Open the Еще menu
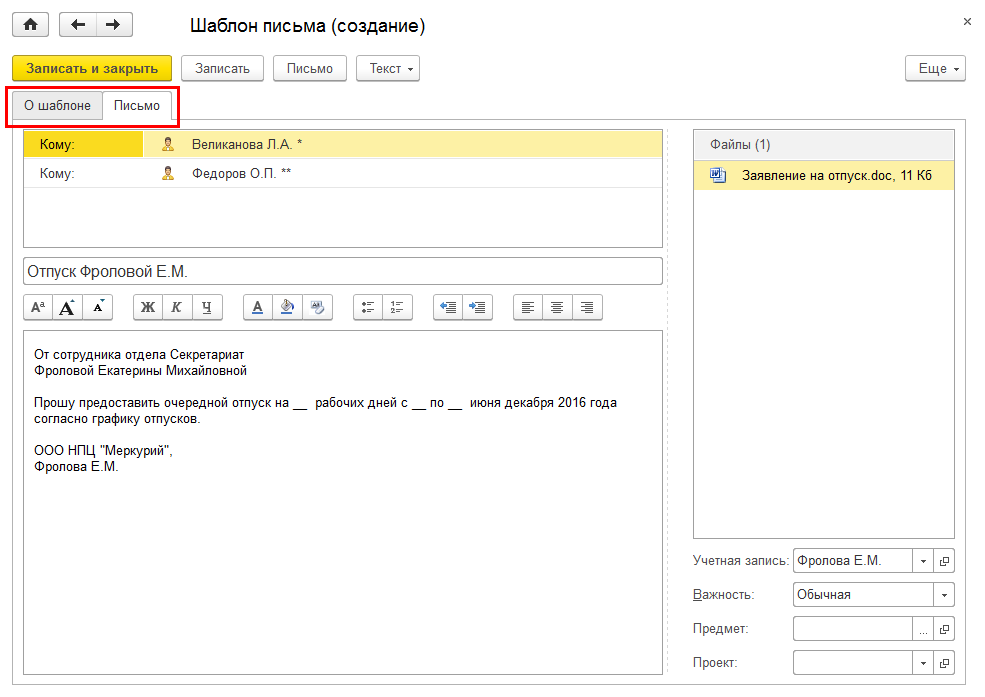 click(935, 68)
